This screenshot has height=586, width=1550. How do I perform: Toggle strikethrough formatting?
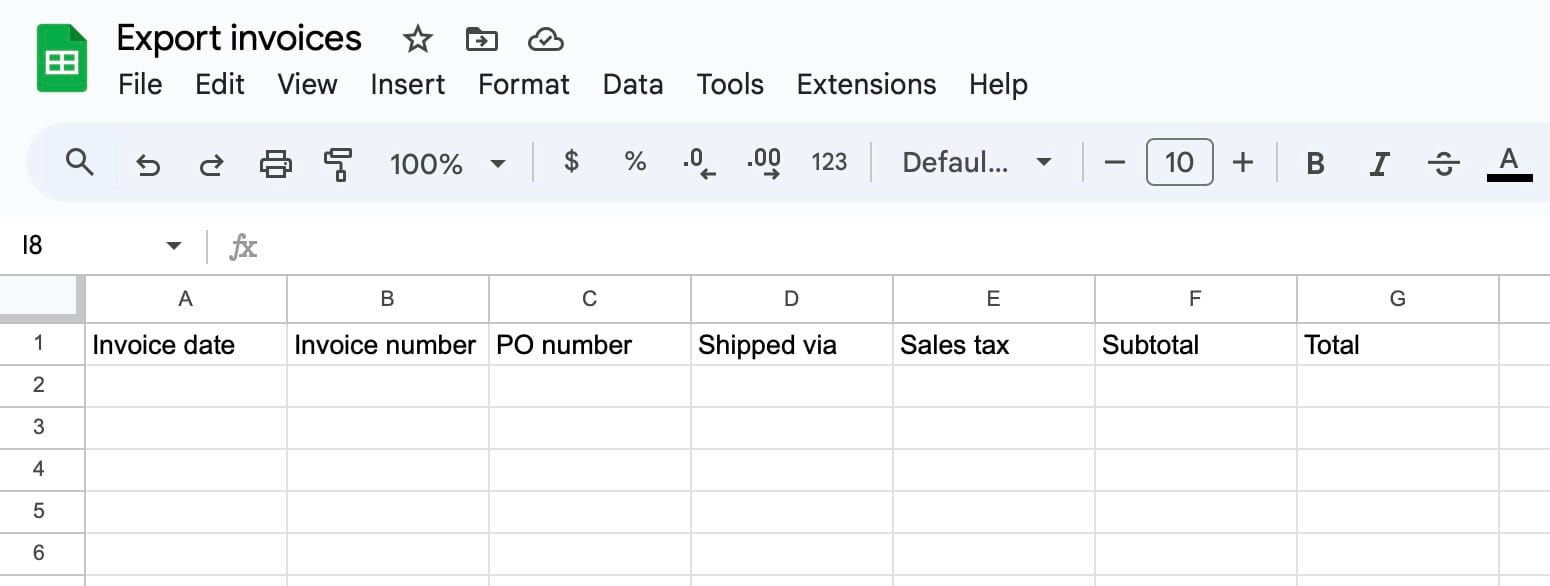click(x=1443, y=163)
